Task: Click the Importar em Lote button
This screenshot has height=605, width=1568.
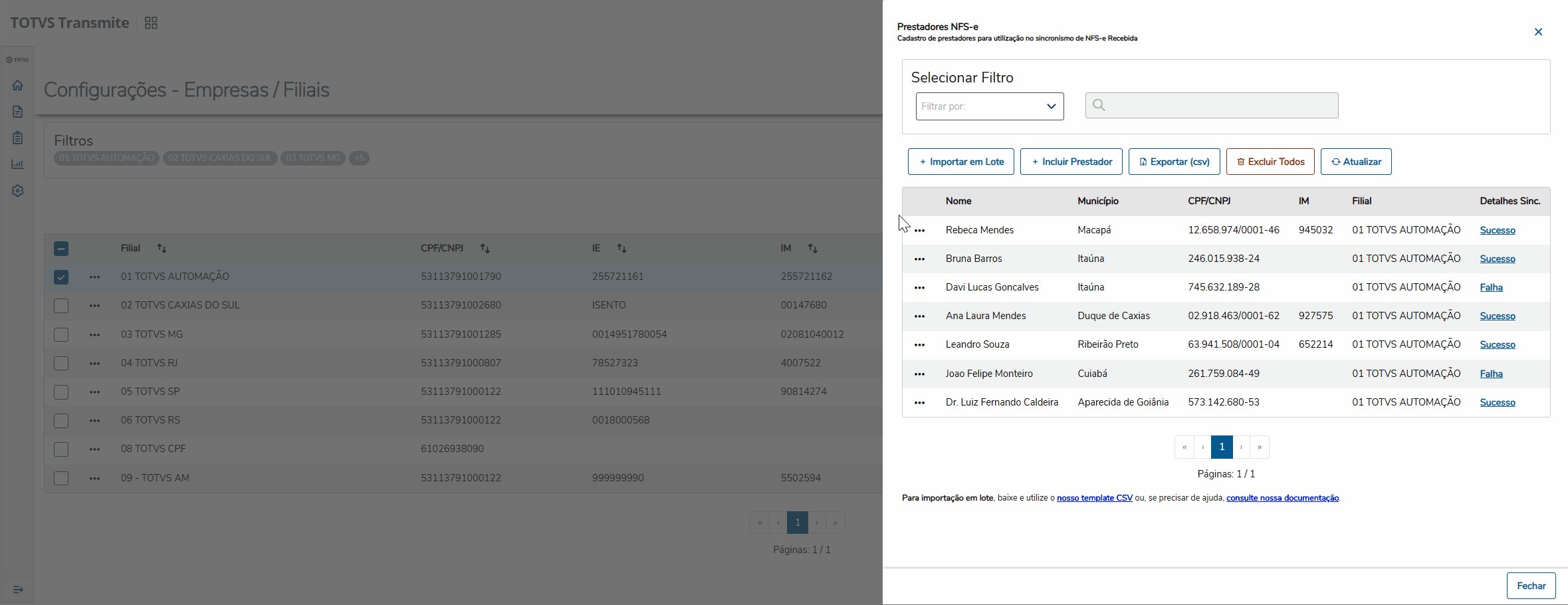Action: click(x=960, y=162)
